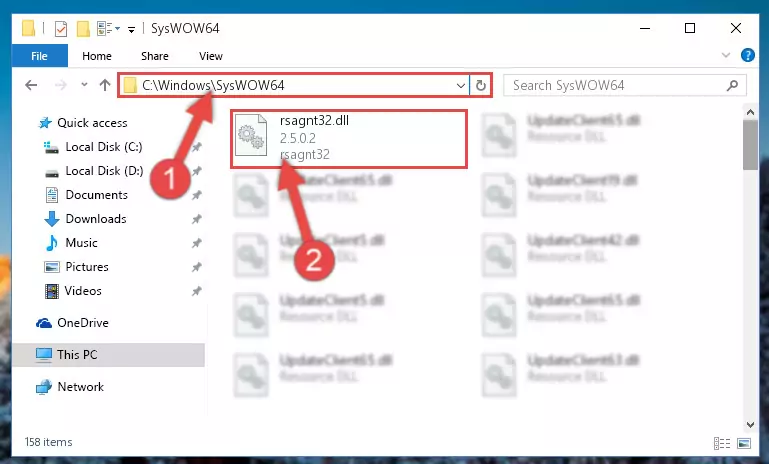Open the View ribbon tab
The image size is (769, 464).
[211, 56]
